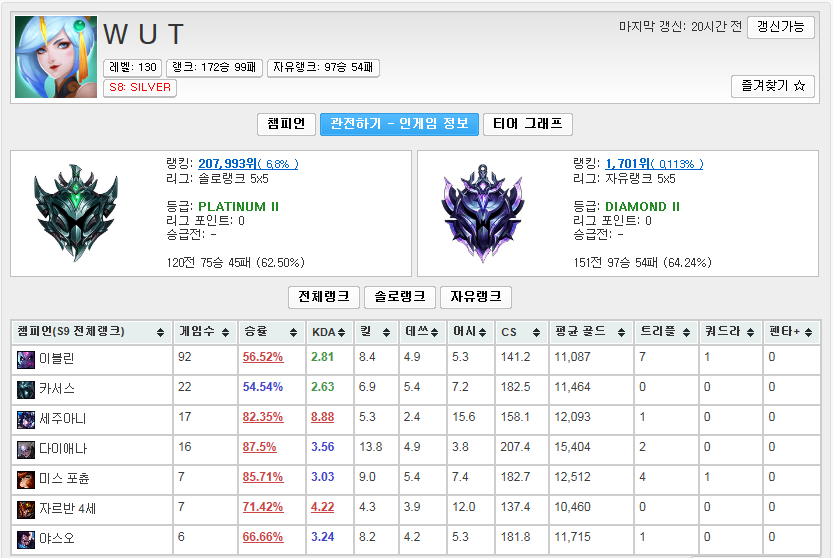Sort by 승률 column

270,332
